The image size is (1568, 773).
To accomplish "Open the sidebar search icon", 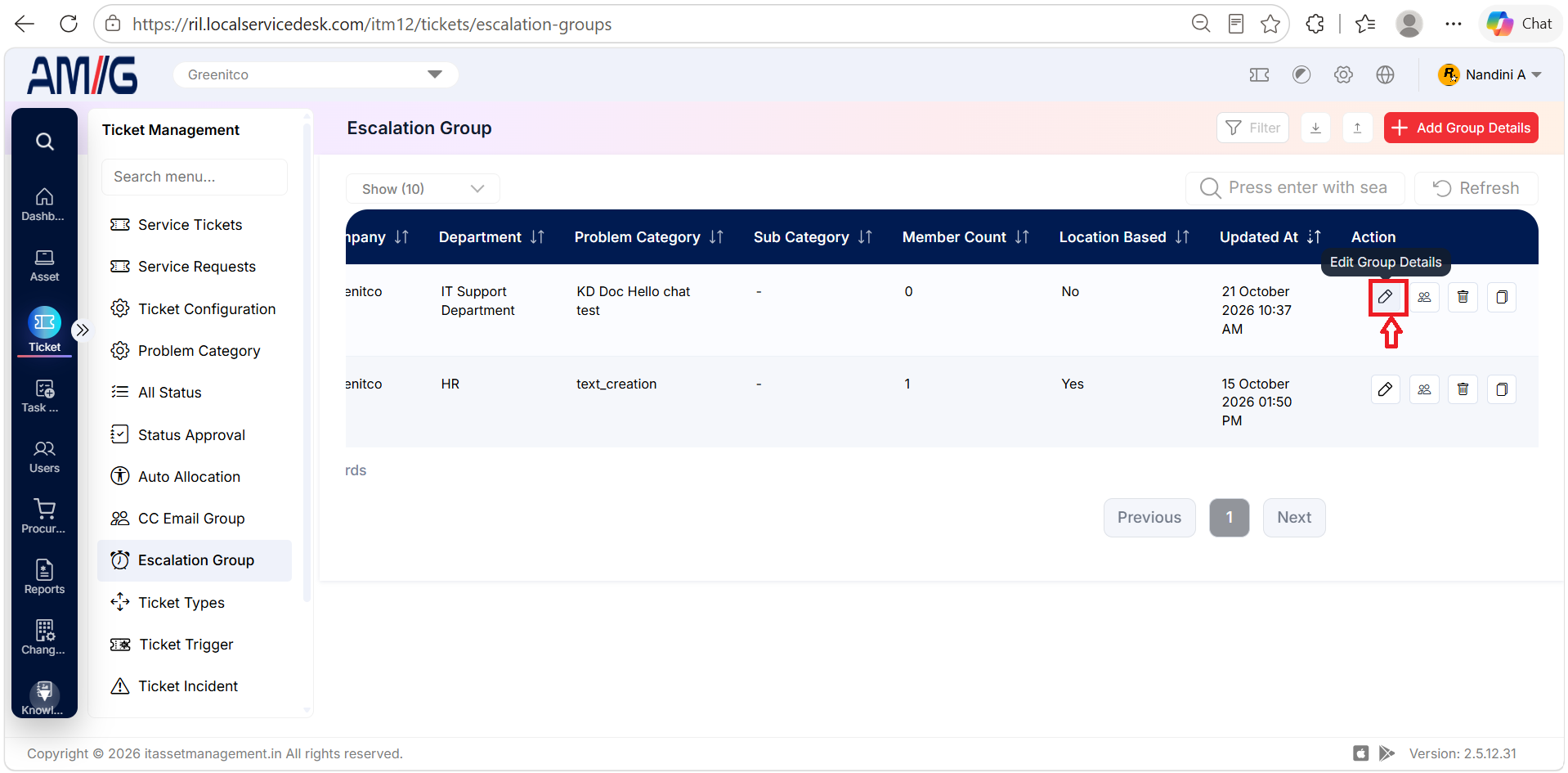I will click(x=45, y=142).
